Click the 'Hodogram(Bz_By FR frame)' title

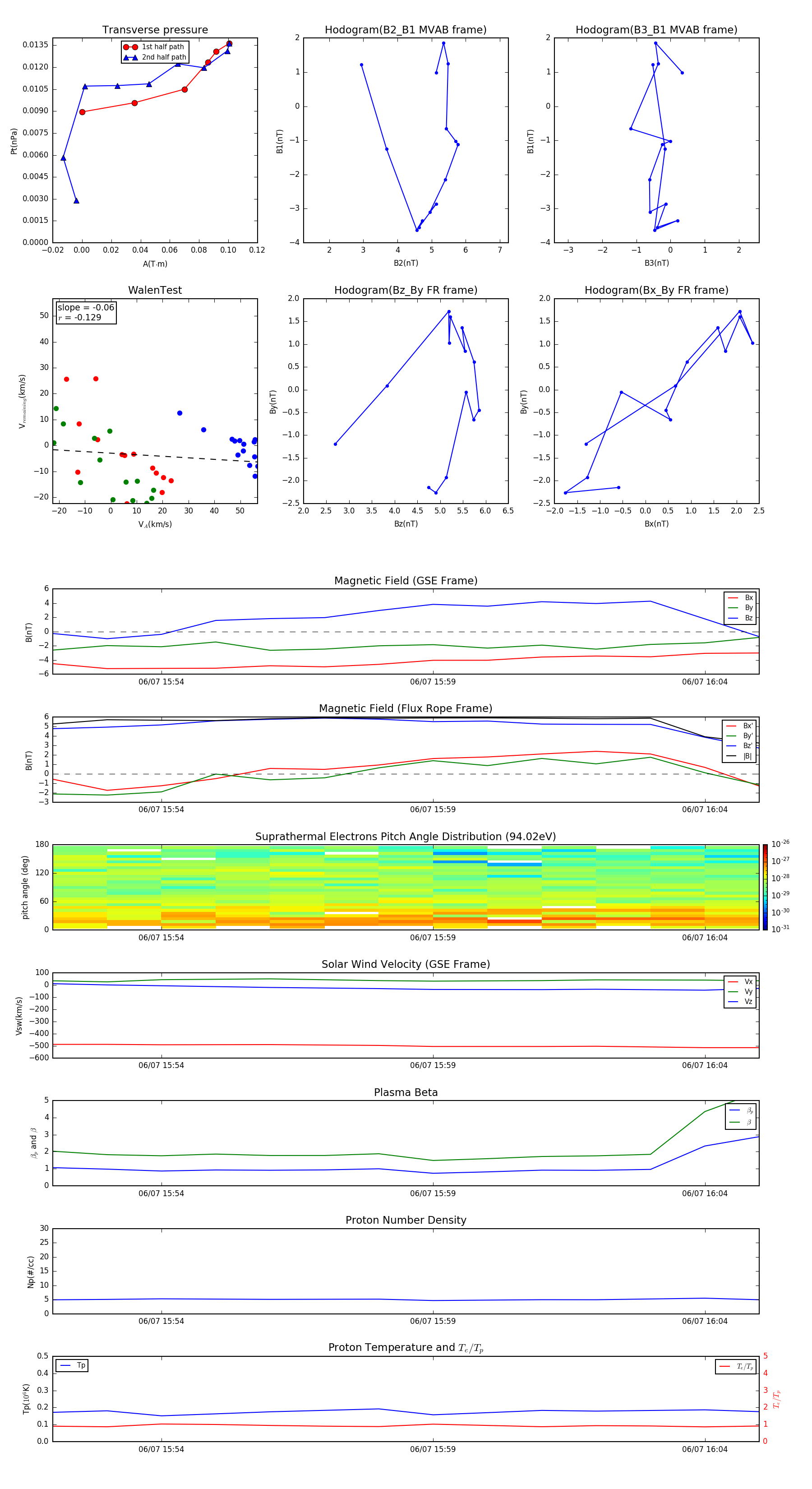[x=406, y=290]
